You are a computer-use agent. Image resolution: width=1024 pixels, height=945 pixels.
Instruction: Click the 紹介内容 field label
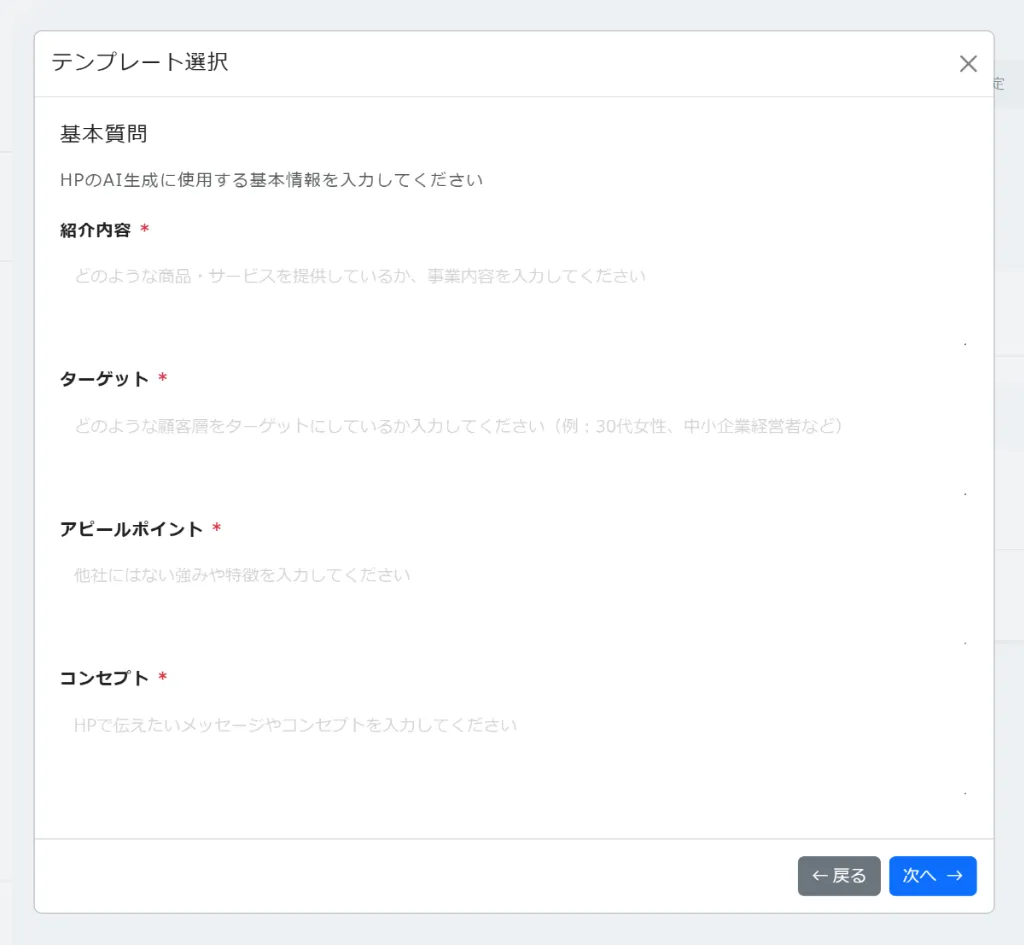(x=95, y=230)
